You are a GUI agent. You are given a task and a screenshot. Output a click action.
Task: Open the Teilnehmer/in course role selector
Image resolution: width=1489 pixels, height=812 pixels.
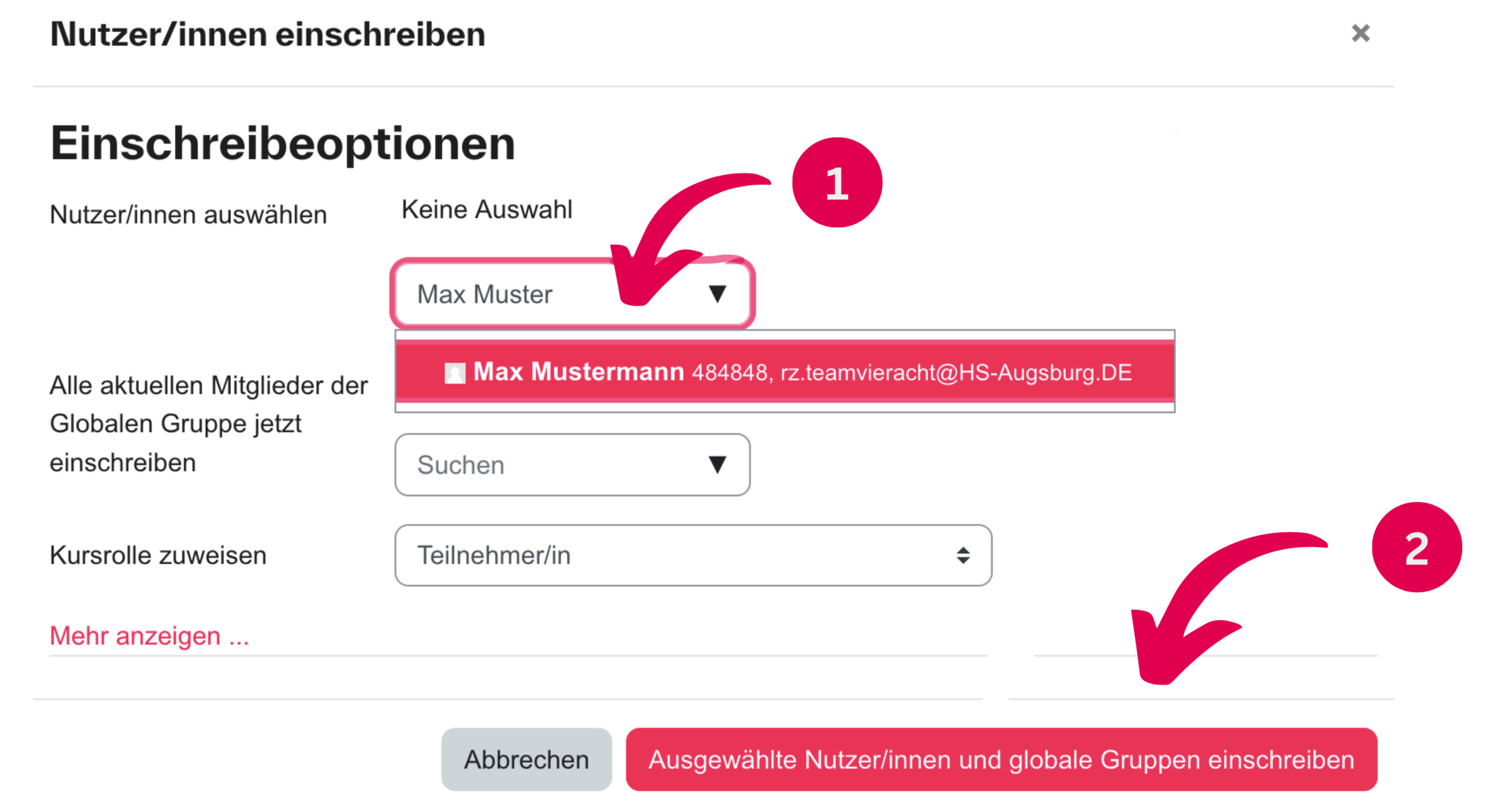coord(682,555)
